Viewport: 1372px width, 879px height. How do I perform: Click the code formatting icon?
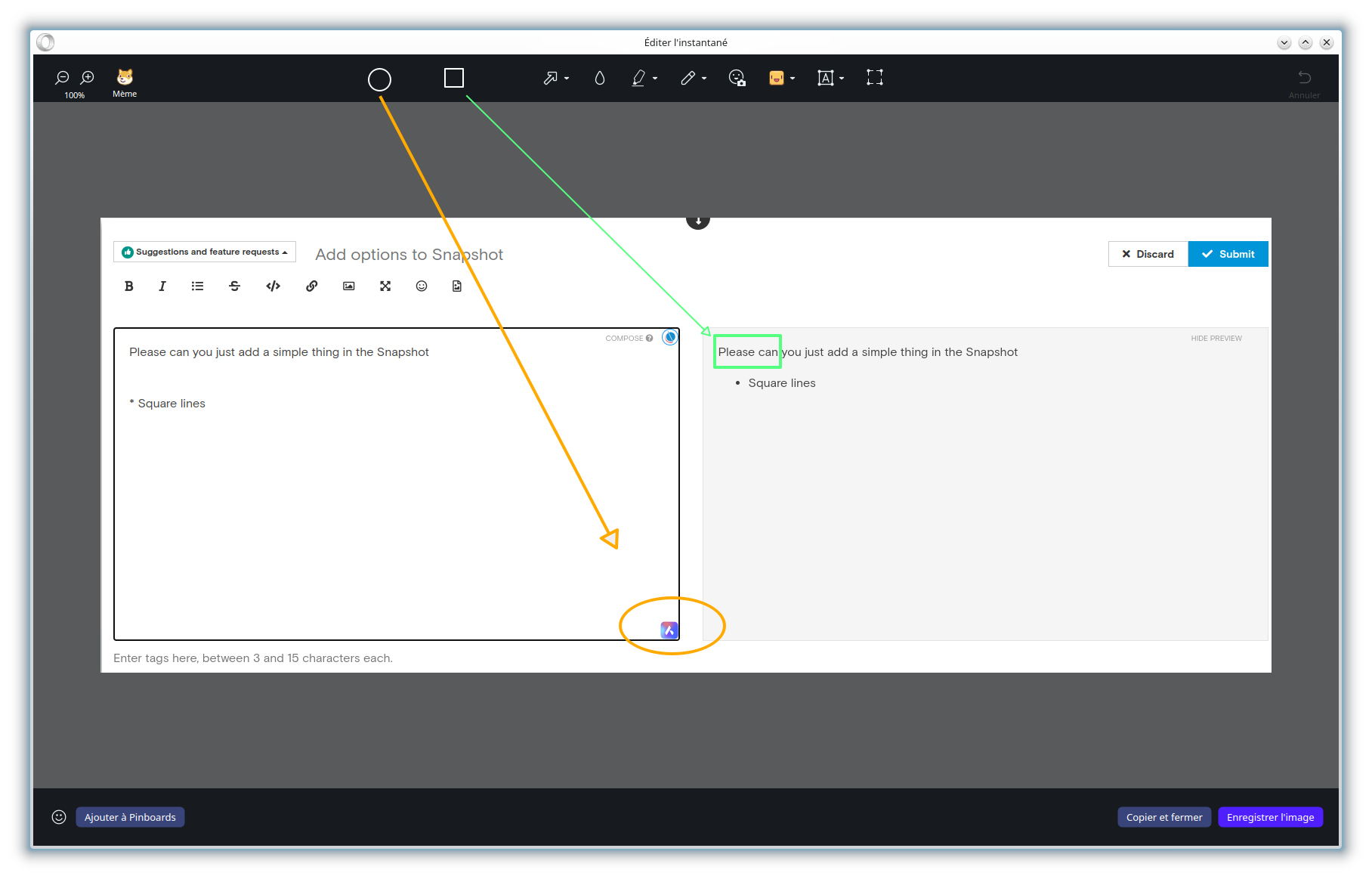click(273, 286)
